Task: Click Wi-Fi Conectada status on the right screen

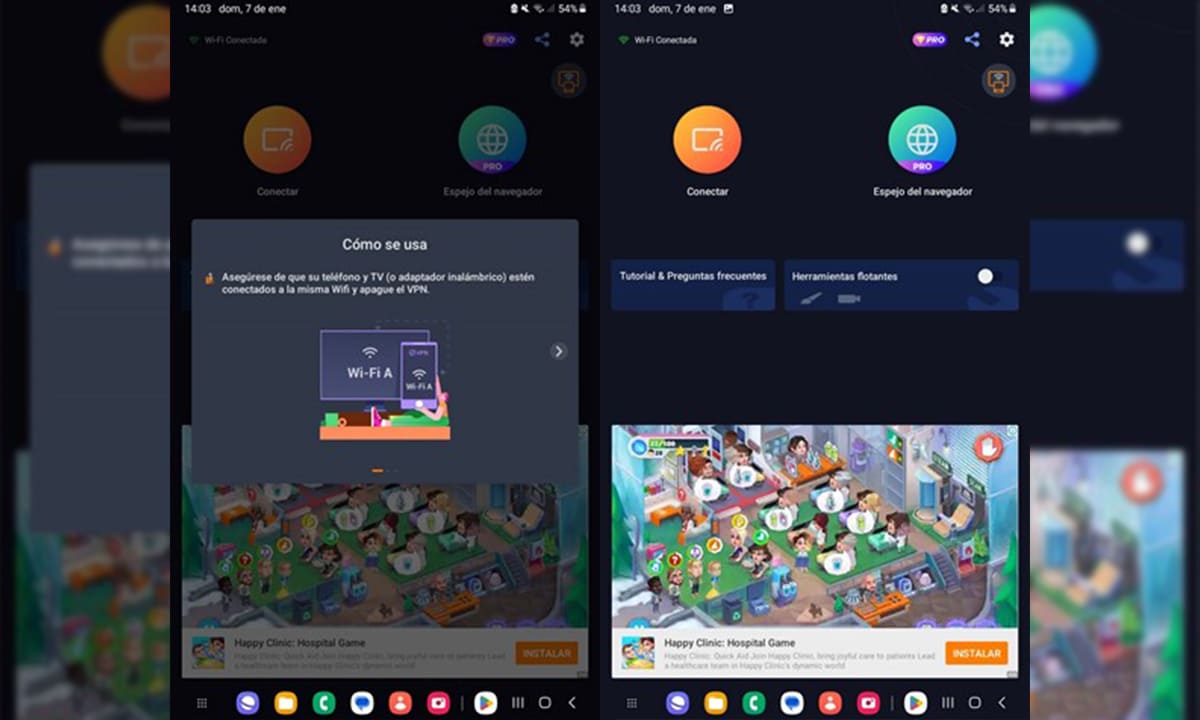Action: click(x=657, y=40)
